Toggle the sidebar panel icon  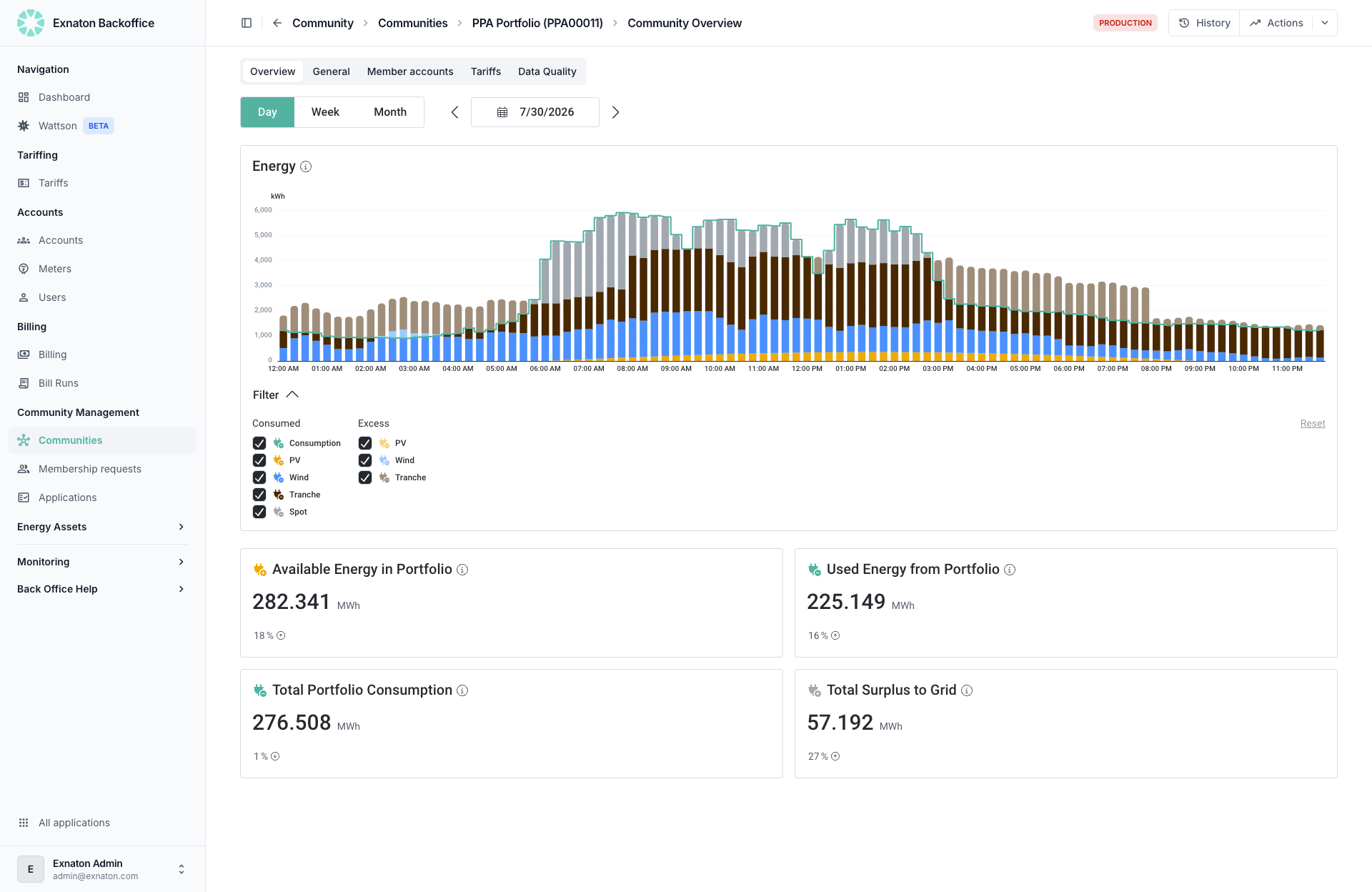pos(247,23)
